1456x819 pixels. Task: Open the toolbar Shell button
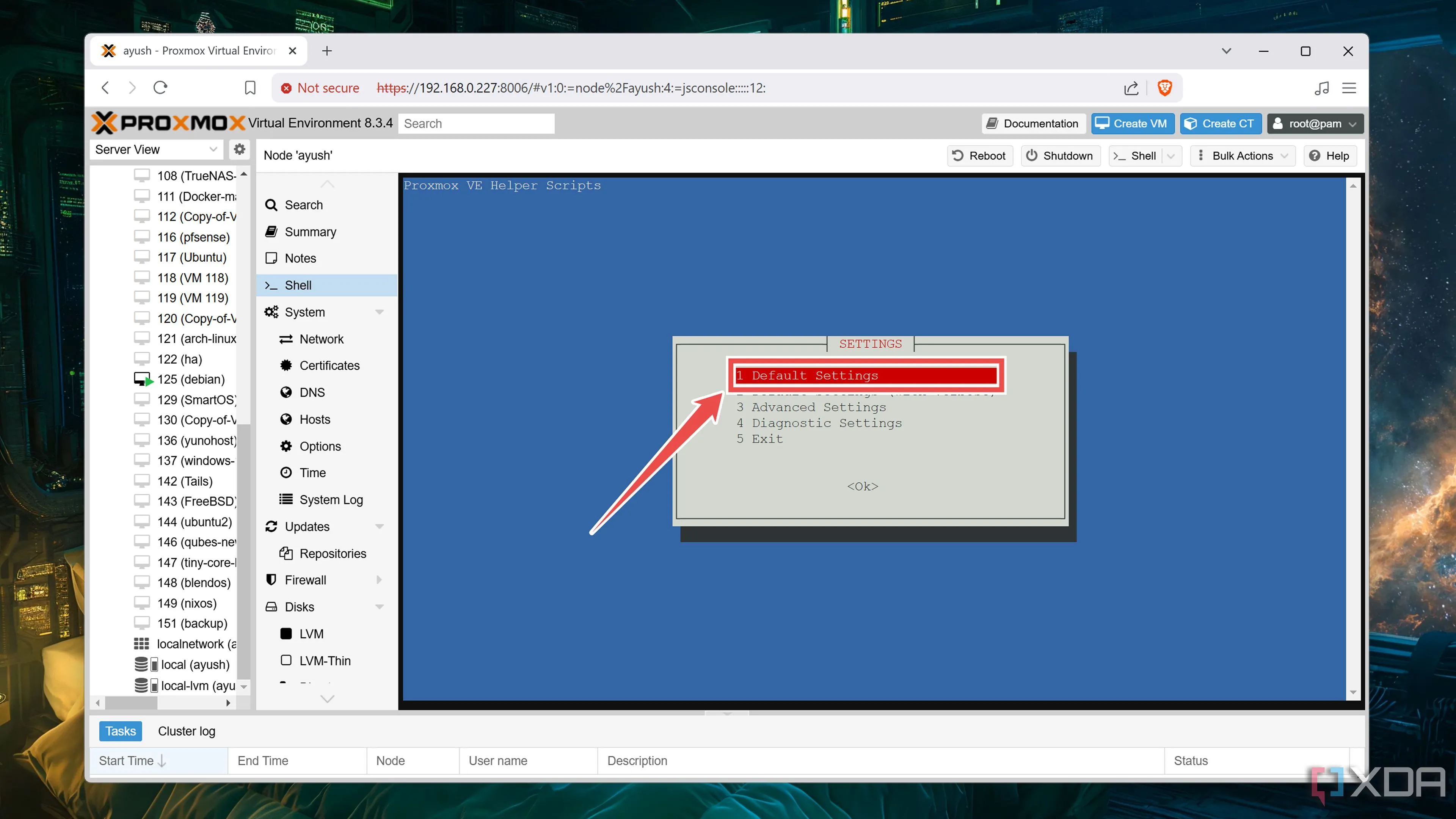pos(1135,156)
